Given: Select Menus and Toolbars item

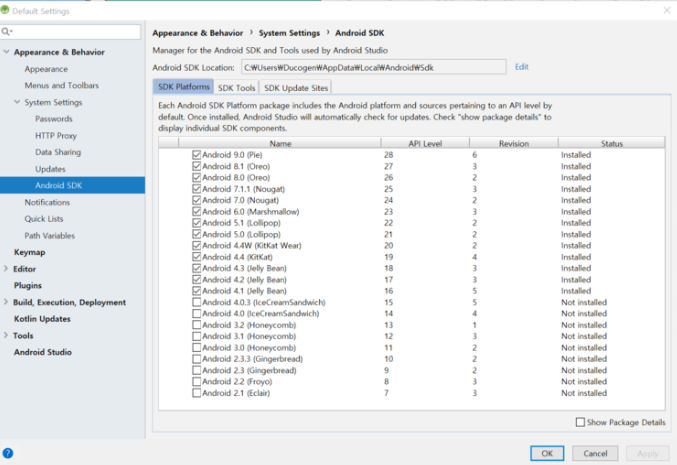Looking at the screenshot, I should point(62,85).
